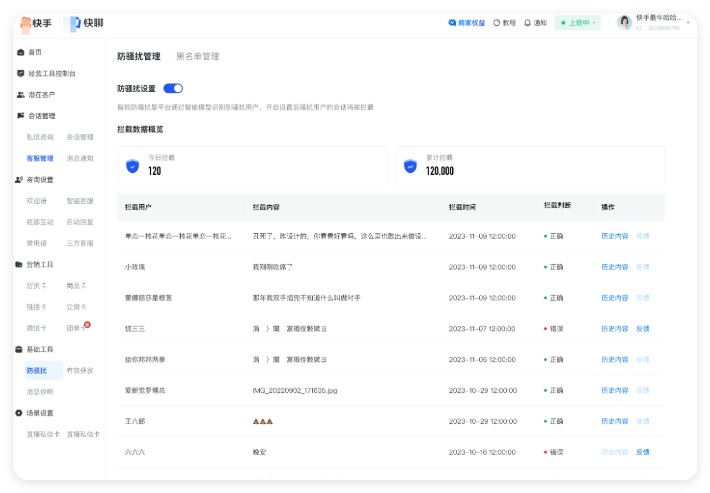
Task: Switch to the 防骚扰管理 tab
Action: point(139,56)
